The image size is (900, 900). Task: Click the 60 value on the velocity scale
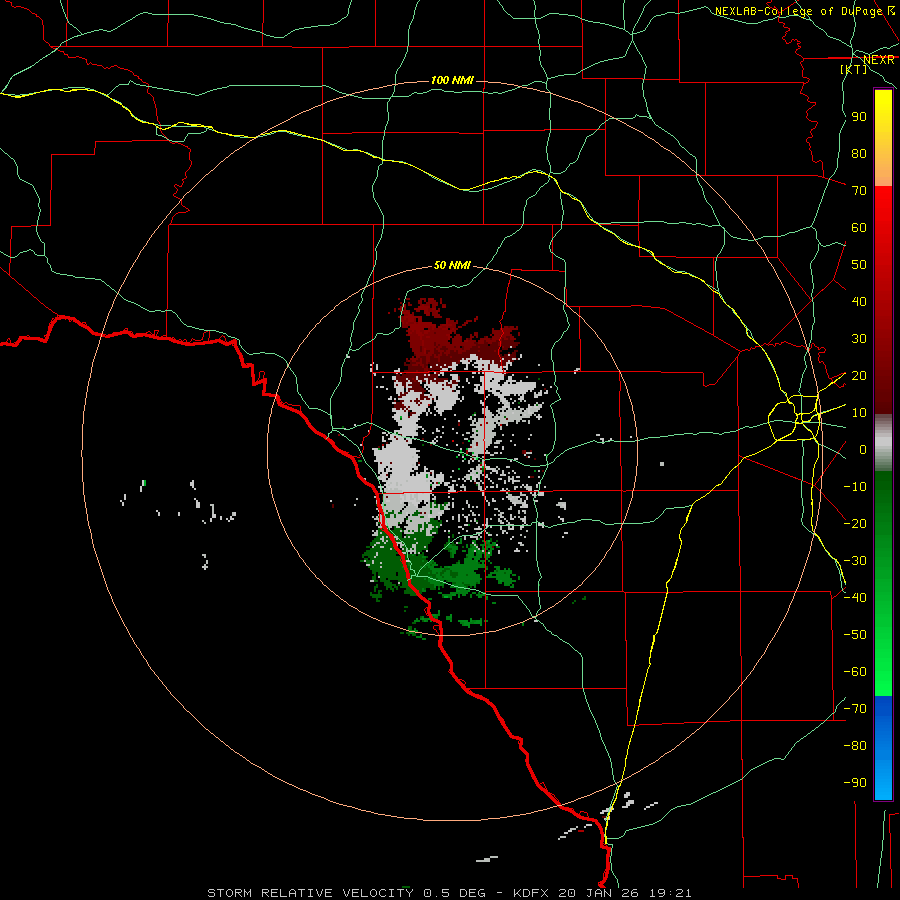coord(859,227)
